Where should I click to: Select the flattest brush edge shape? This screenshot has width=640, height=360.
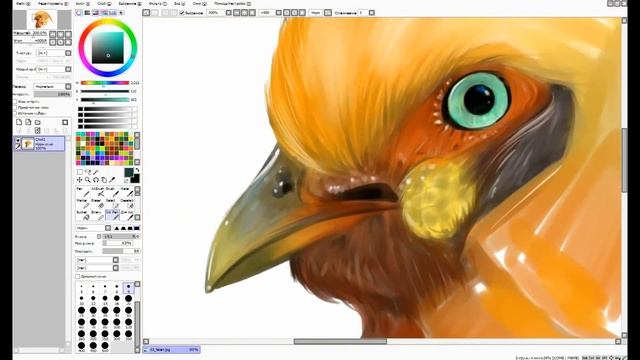(x=137, y=228)
